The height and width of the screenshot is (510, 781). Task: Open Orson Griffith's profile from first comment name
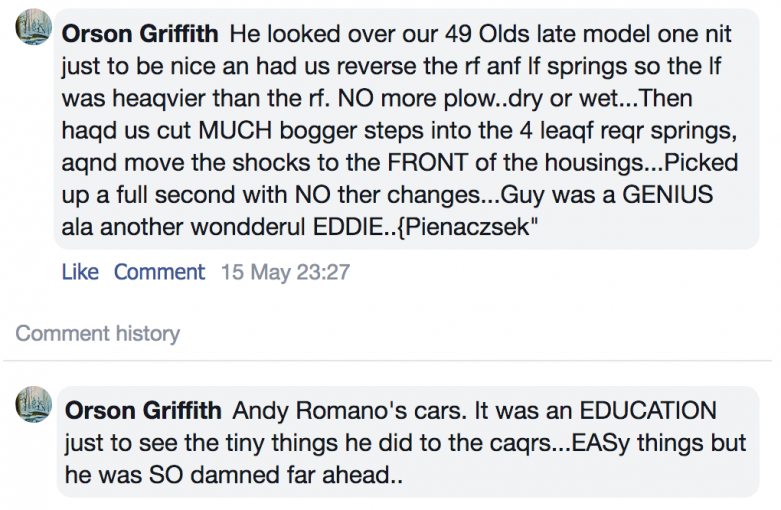point(140,34)
